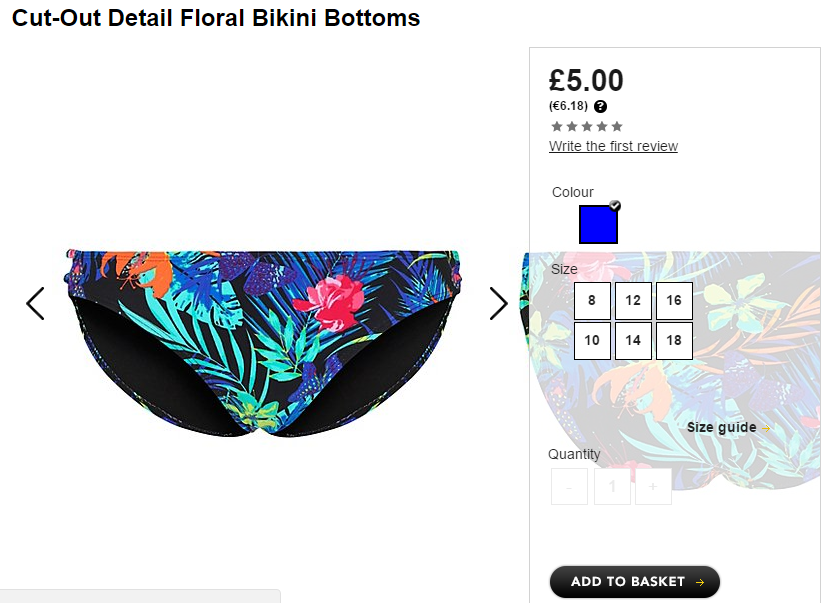Click the first rating star
The width and height of the screenshot is (825, 603).
pyautogui.click(x=556, y=126)
